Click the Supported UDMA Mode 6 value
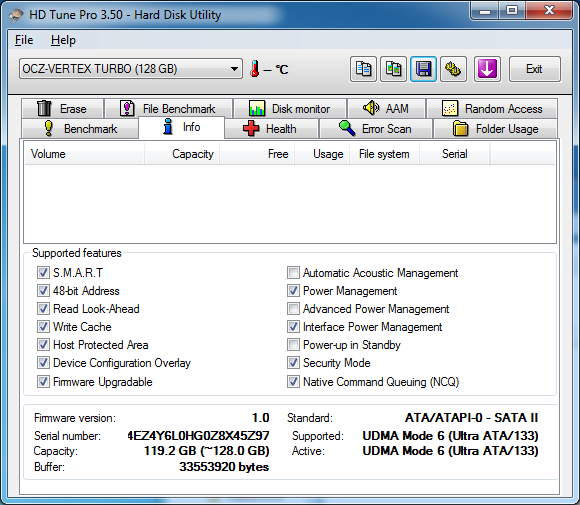 tap(451, 436)
